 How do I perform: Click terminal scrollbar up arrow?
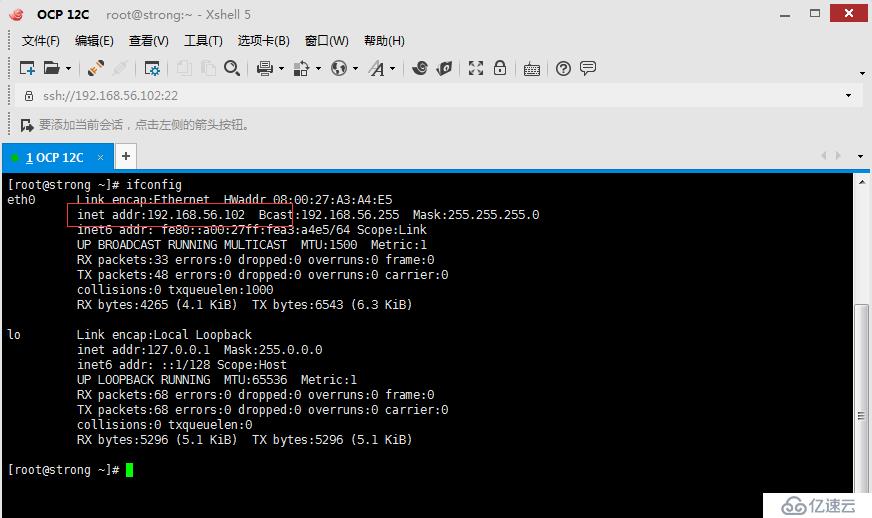(861, 182)
